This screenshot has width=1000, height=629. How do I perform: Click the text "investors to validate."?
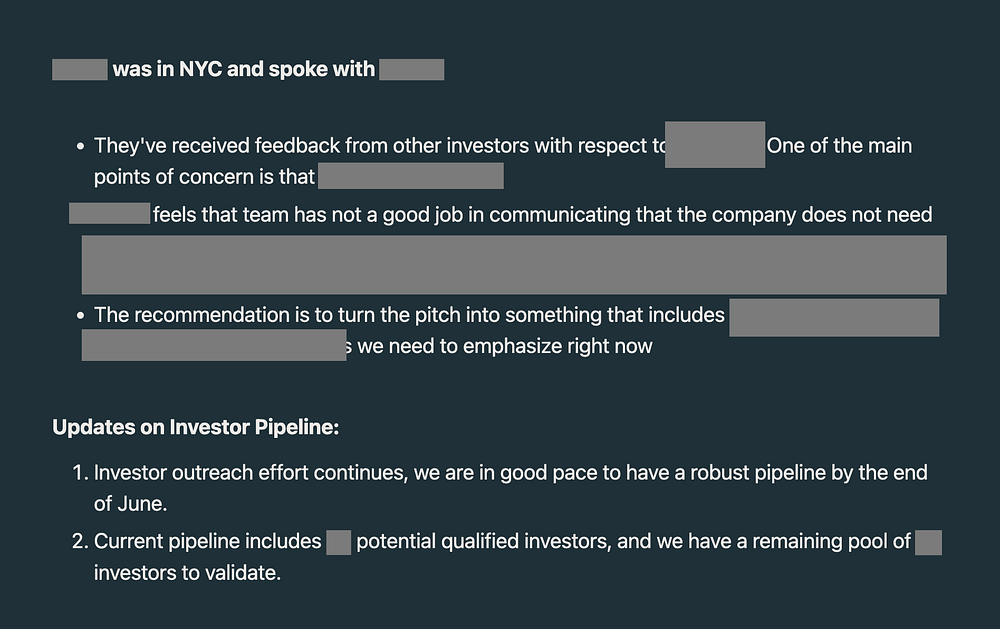[x=187, y=574]
